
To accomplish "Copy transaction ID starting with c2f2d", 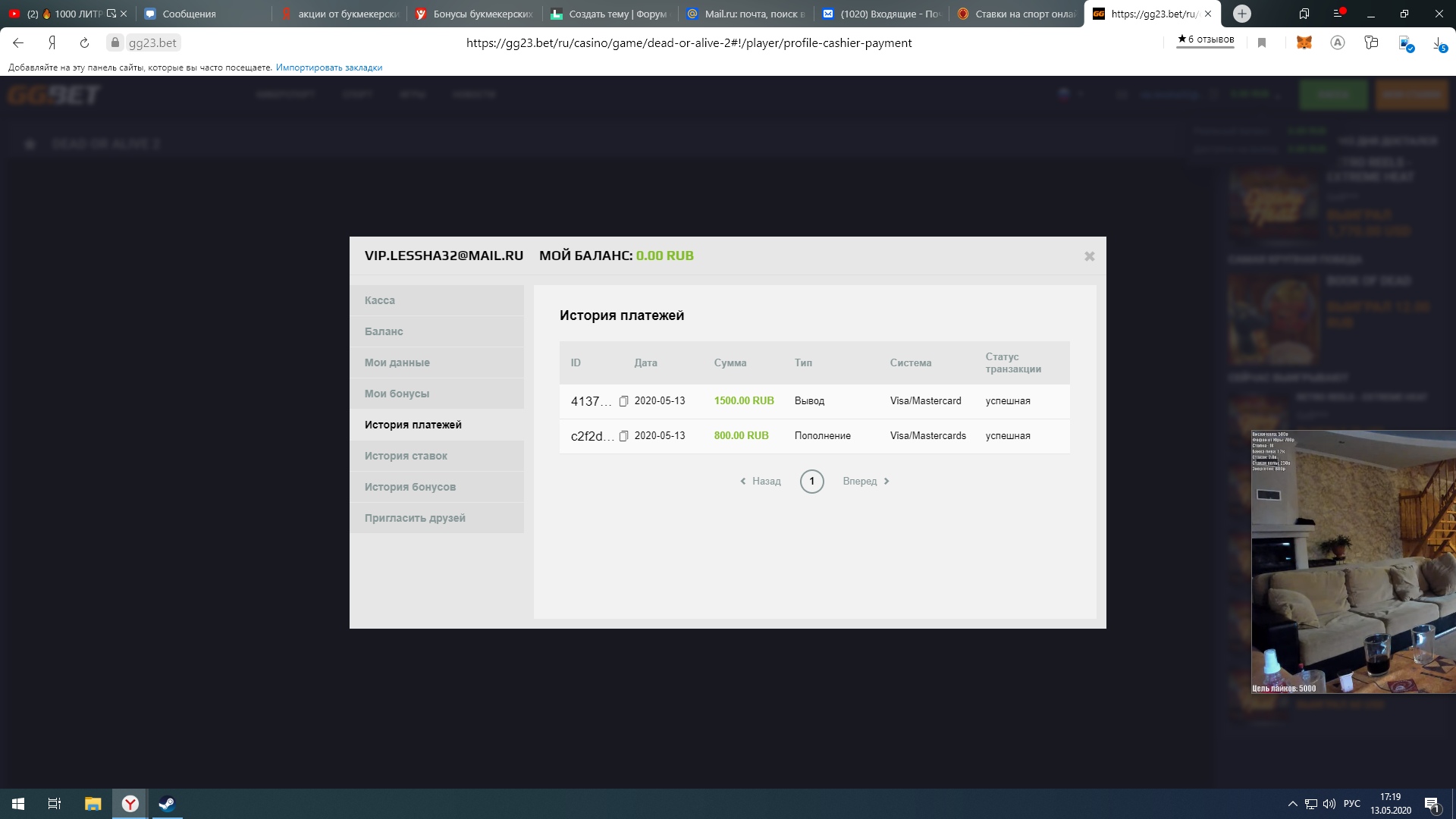I will 623,436.
